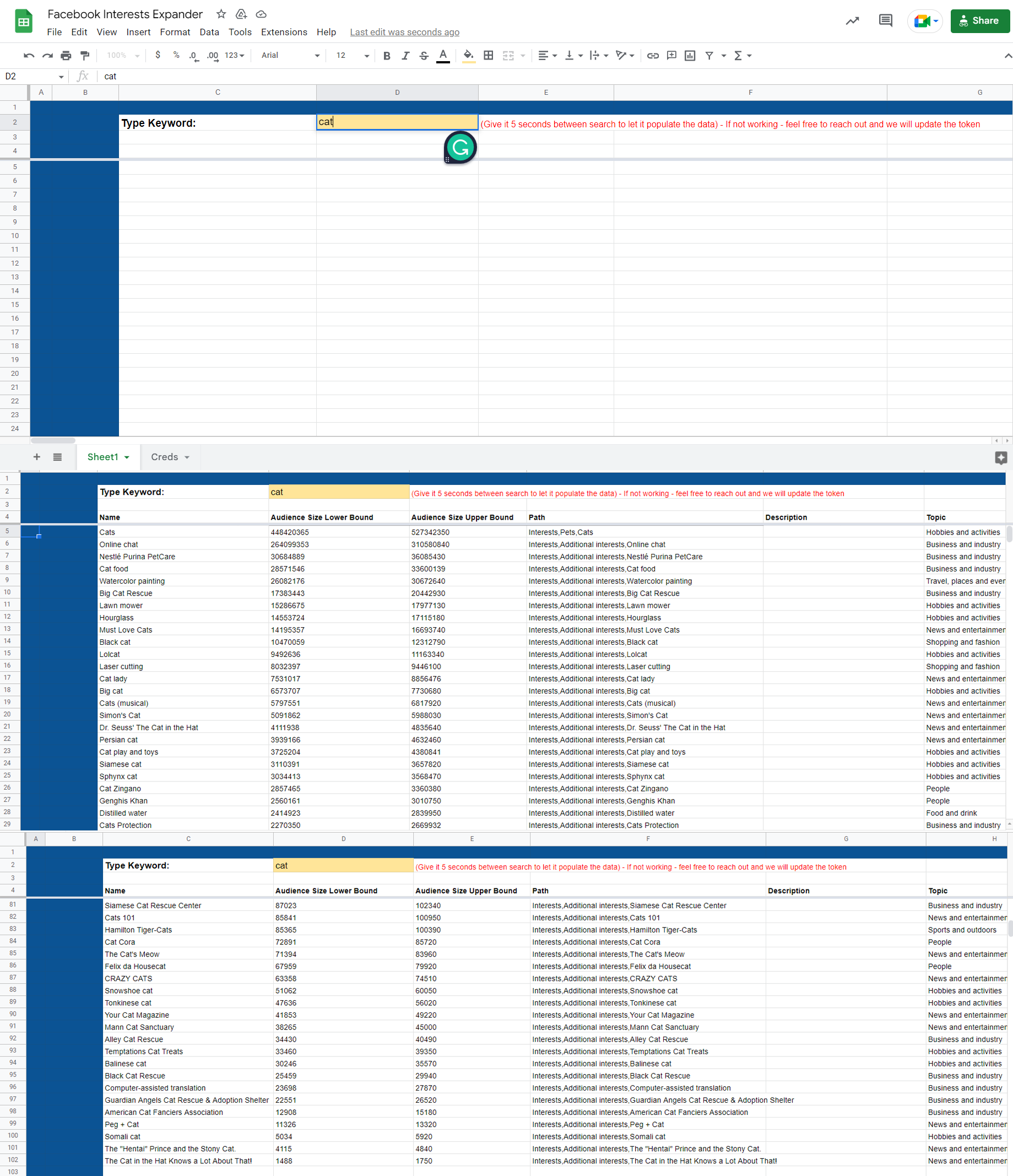Click the Insert link icon

coord(653,56)
